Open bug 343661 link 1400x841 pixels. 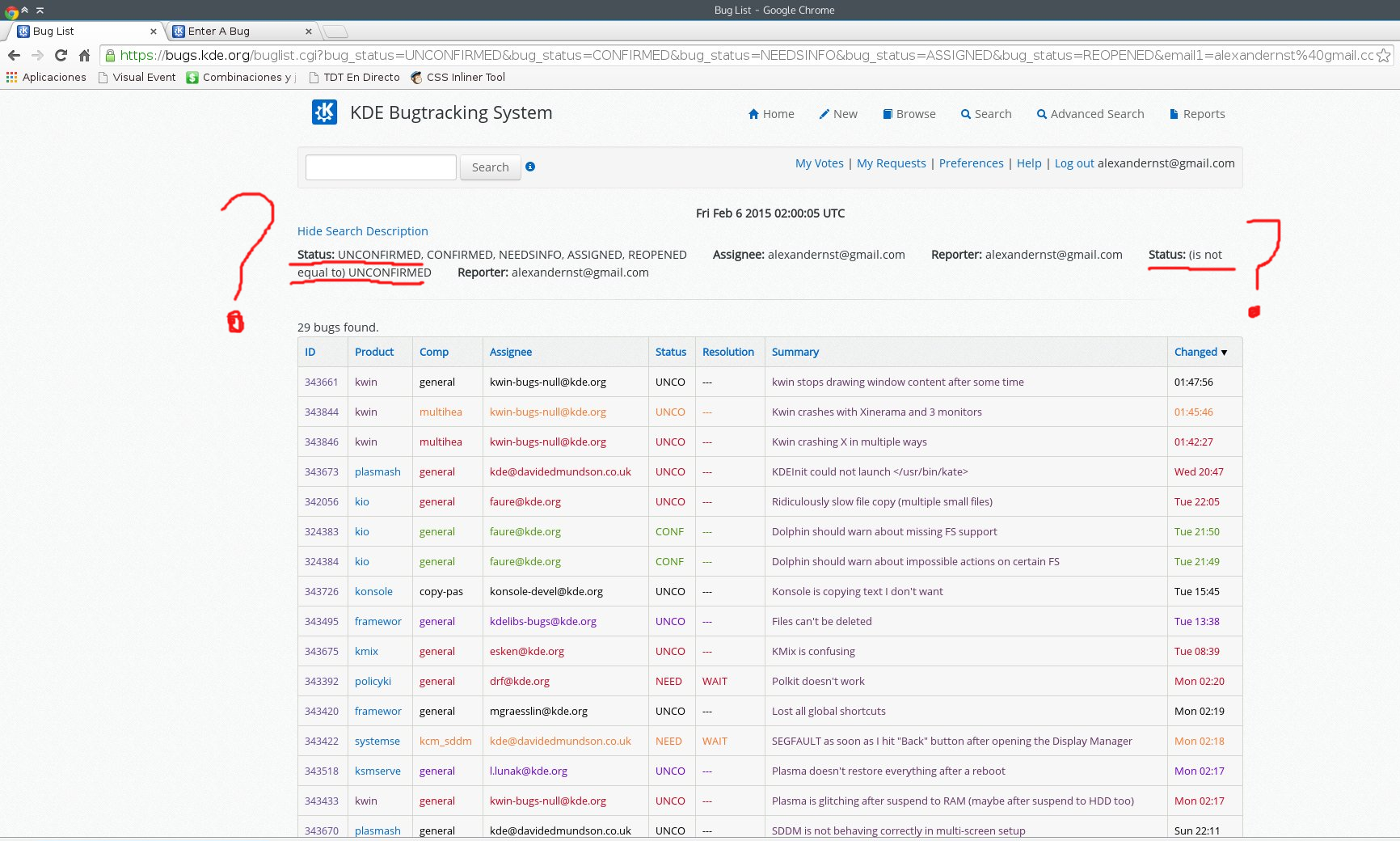[x=321, y=382]
